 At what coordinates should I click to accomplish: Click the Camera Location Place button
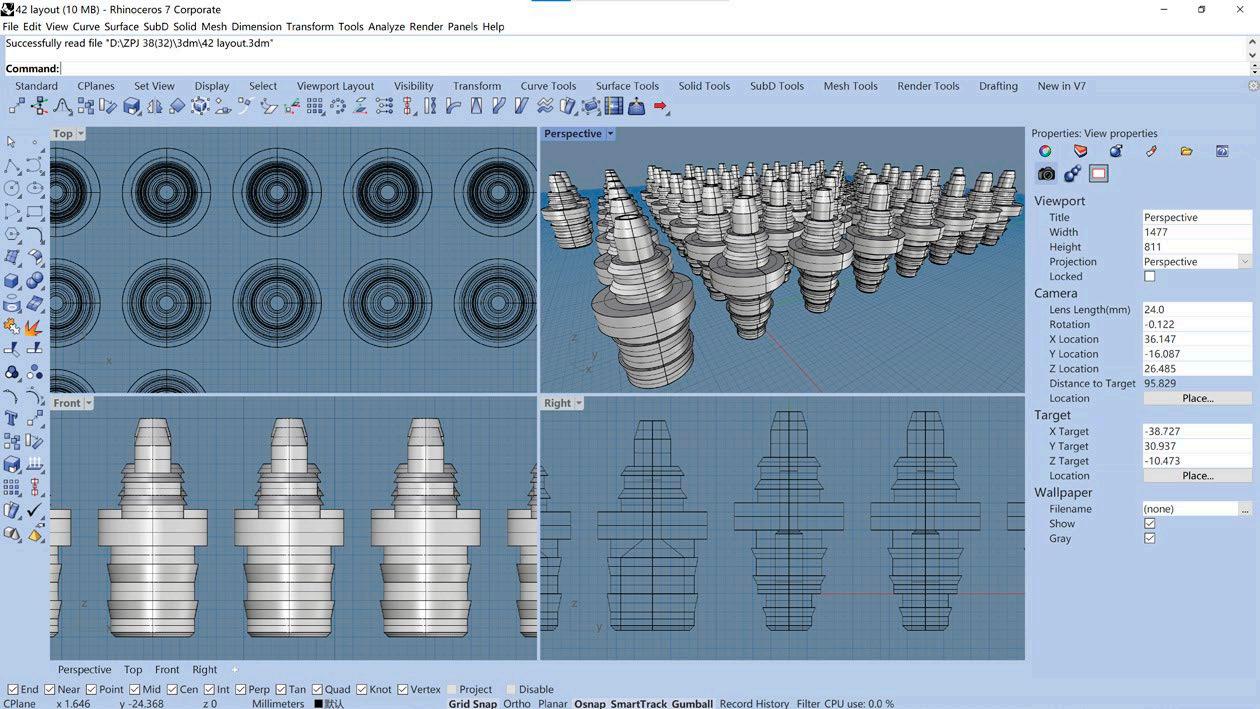point(1197,398)
